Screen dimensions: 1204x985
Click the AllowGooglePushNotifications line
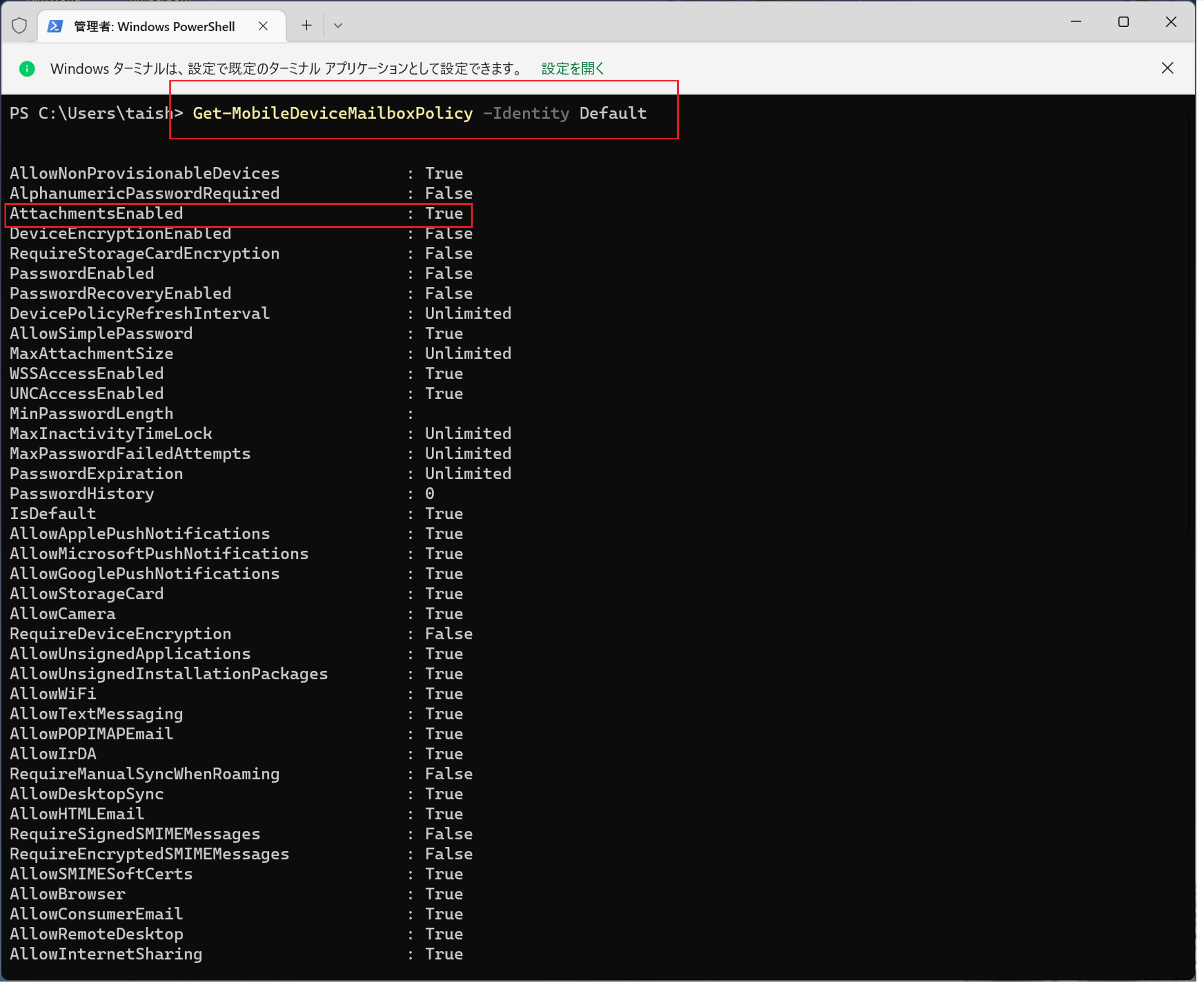click(x=237, y=575)
